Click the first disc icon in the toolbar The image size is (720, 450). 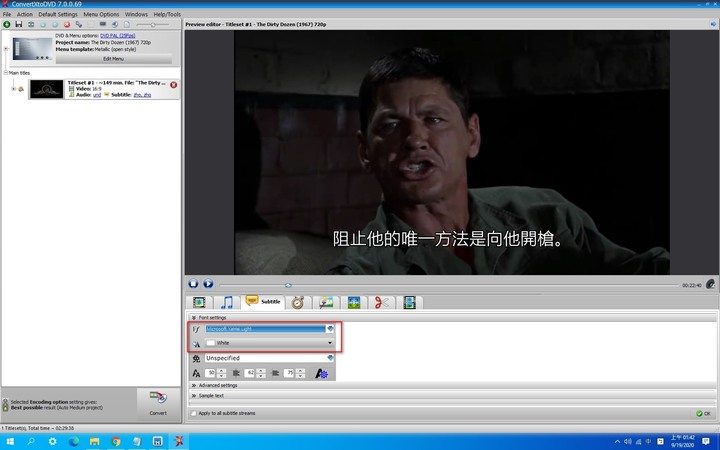tap(43, 24)
